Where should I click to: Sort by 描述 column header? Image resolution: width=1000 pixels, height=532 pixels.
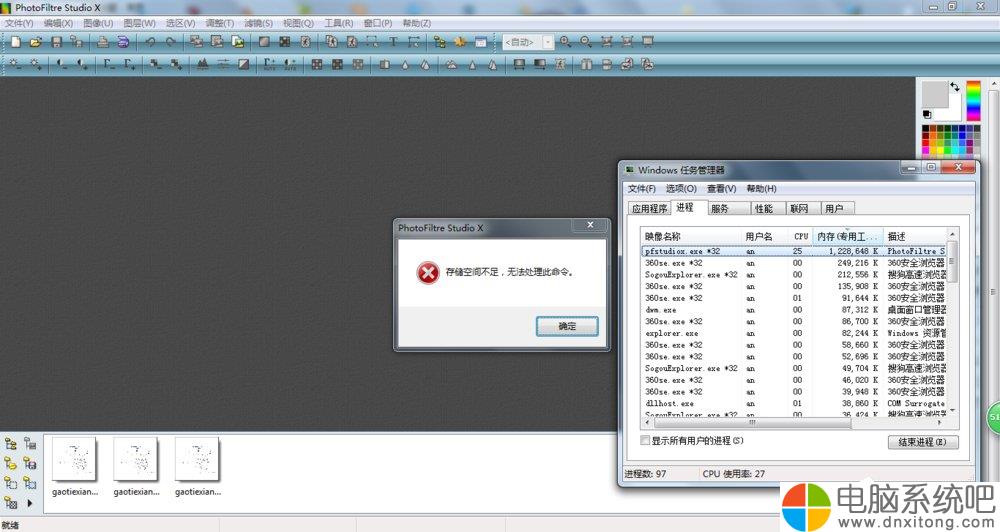click(x=915, y=236)
